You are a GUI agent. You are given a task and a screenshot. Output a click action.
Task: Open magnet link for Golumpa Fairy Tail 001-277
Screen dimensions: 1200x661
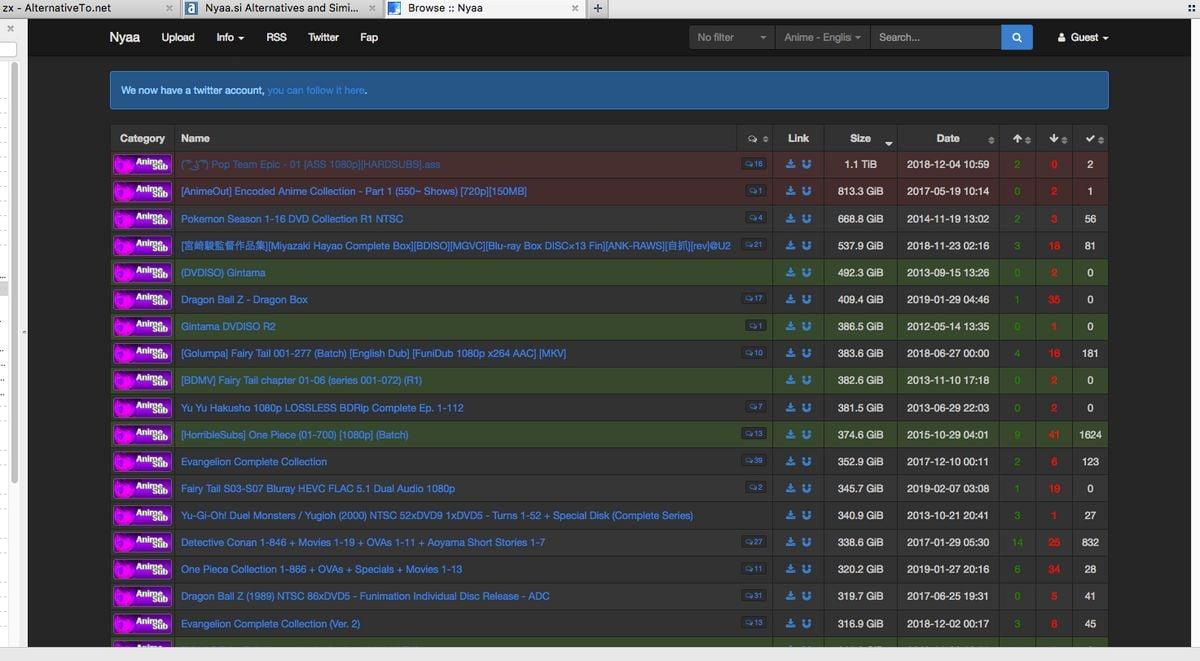(x=806, y=353)
